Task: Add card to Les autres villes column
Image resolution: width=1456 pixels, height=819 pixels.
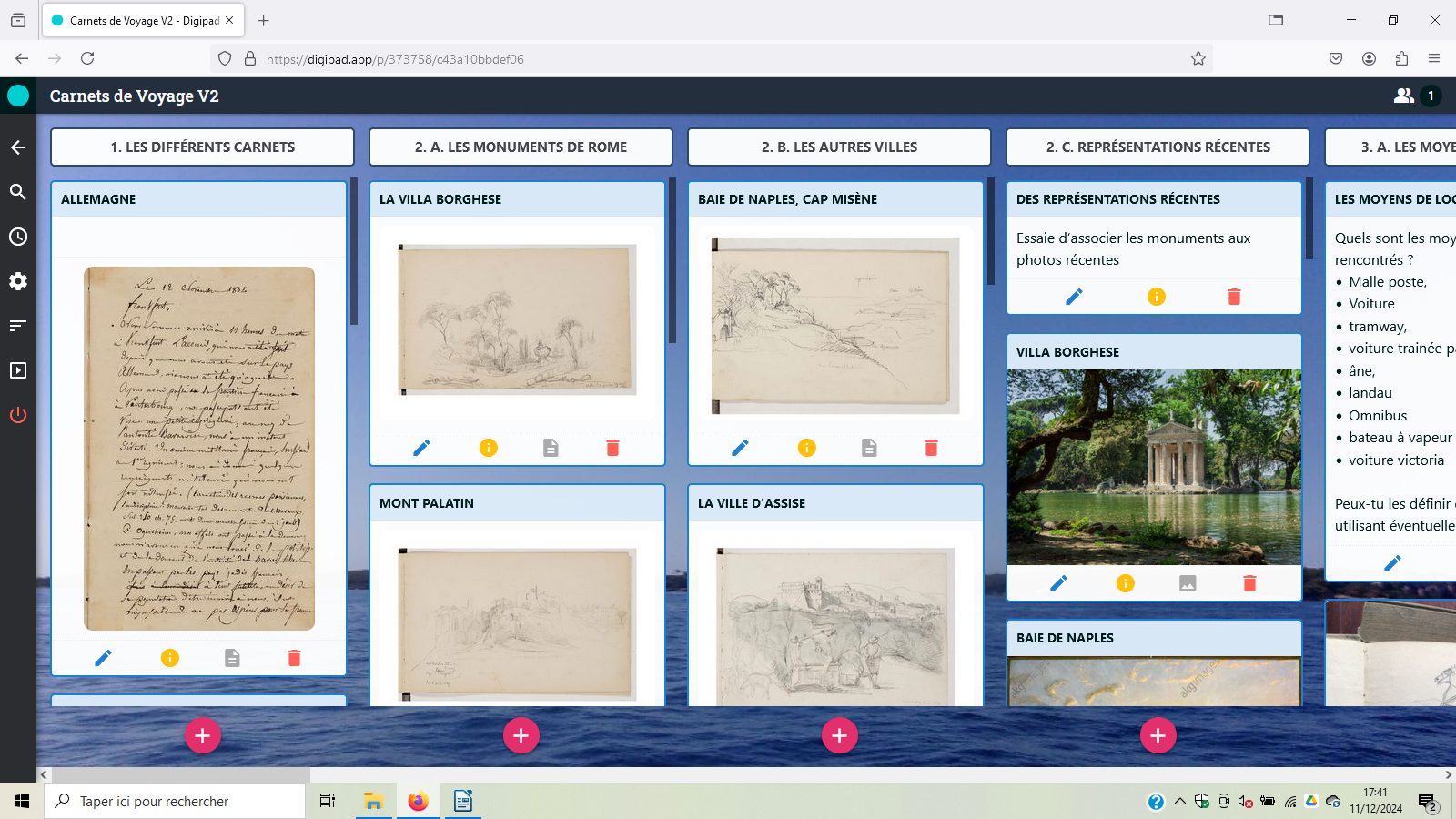Action: (x=840, y=735)
